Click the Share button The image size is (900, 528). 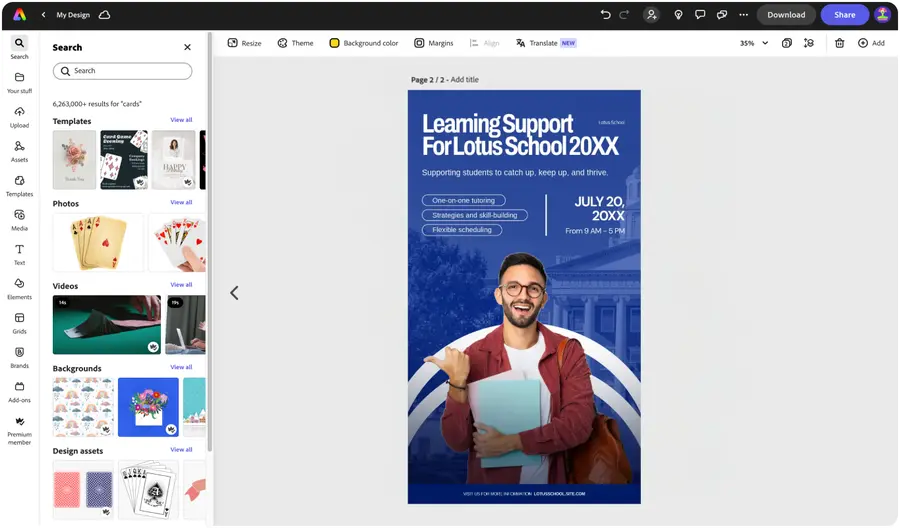844,15
